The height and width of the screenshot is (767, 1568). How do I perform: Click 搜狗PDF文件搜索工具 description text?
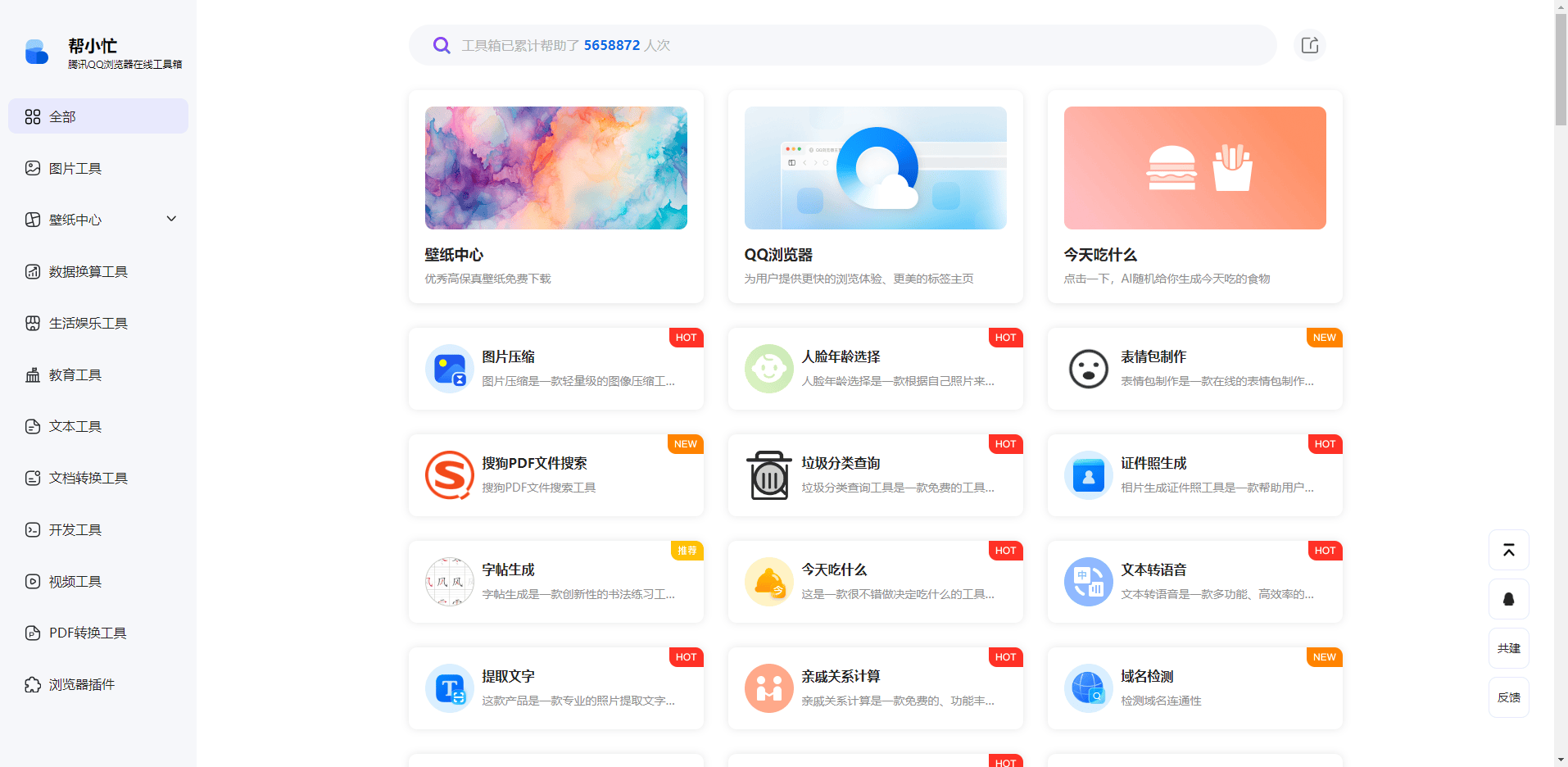[538, 488]
